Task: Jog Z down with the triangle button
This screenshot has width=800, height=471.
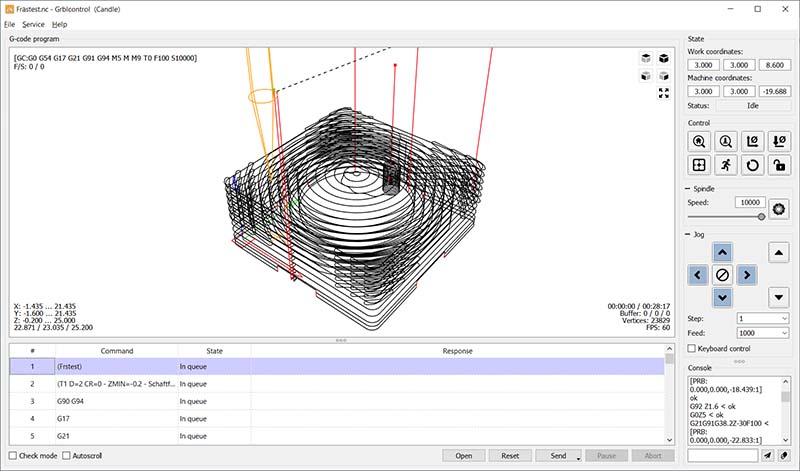Action: pos(779,298)
